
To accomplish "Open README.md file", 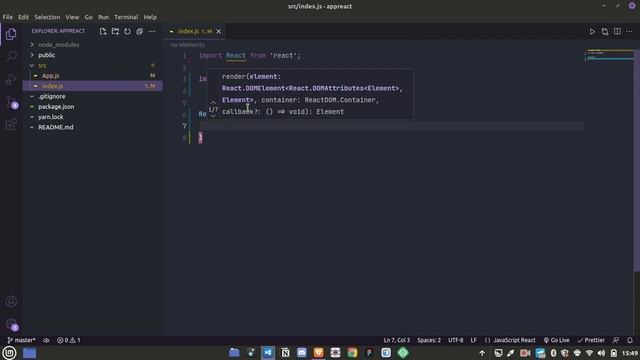I will click(56, 127).
